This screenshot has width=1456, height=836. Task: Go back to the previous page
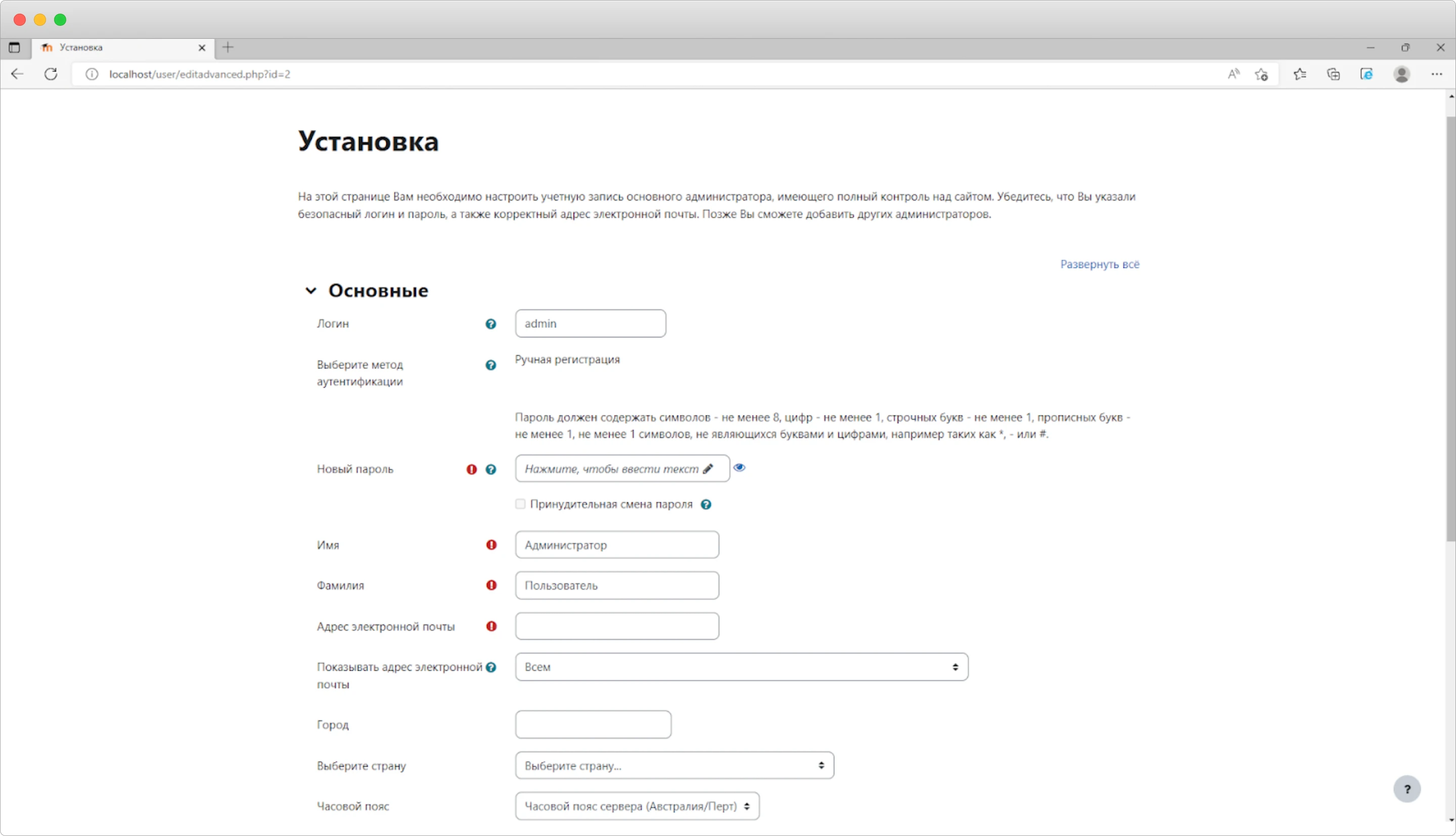17,73
